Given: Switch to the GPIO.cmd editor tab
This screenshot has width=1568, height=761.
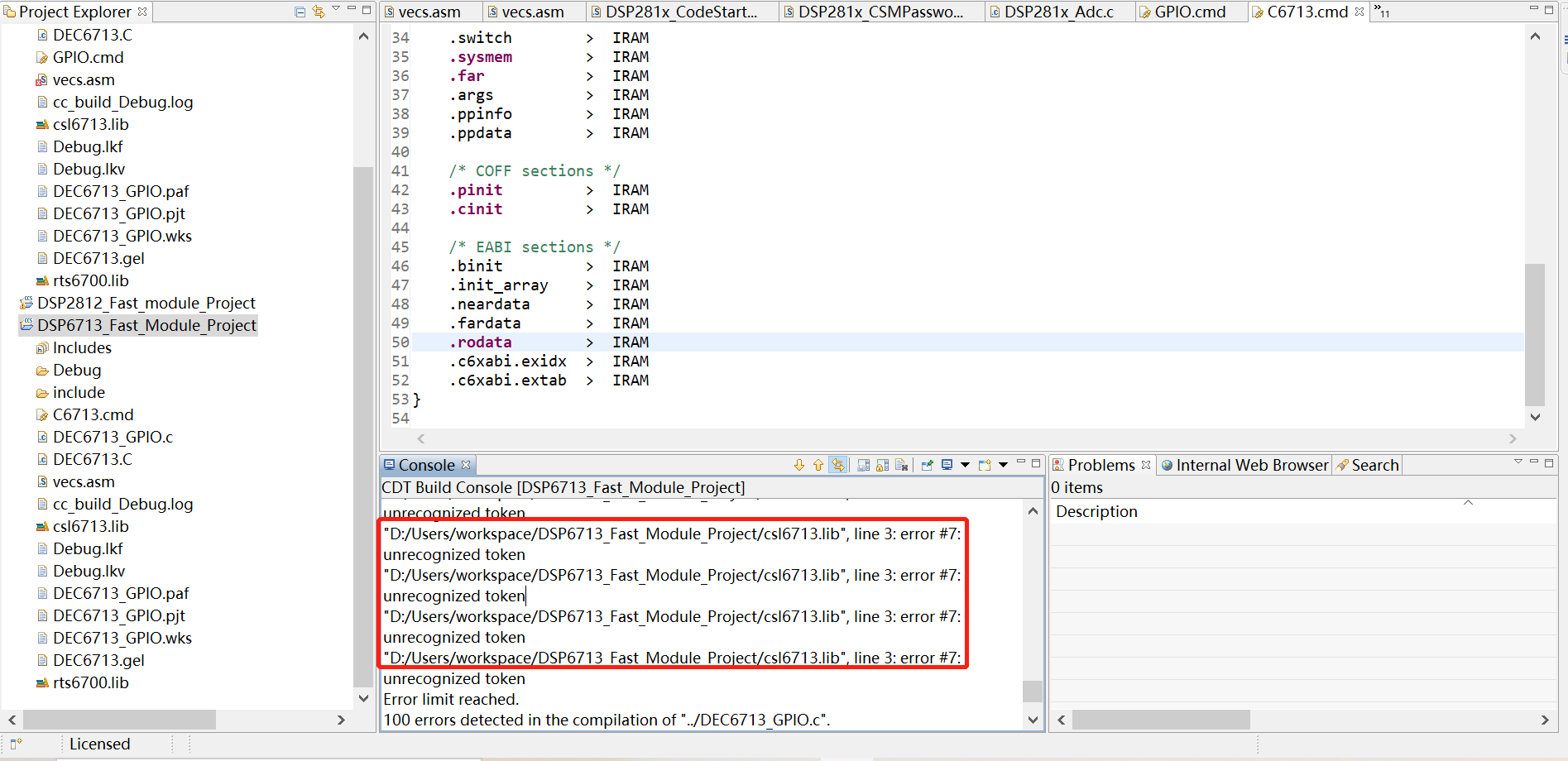Looking at the screenshot, I should 1190,12.
